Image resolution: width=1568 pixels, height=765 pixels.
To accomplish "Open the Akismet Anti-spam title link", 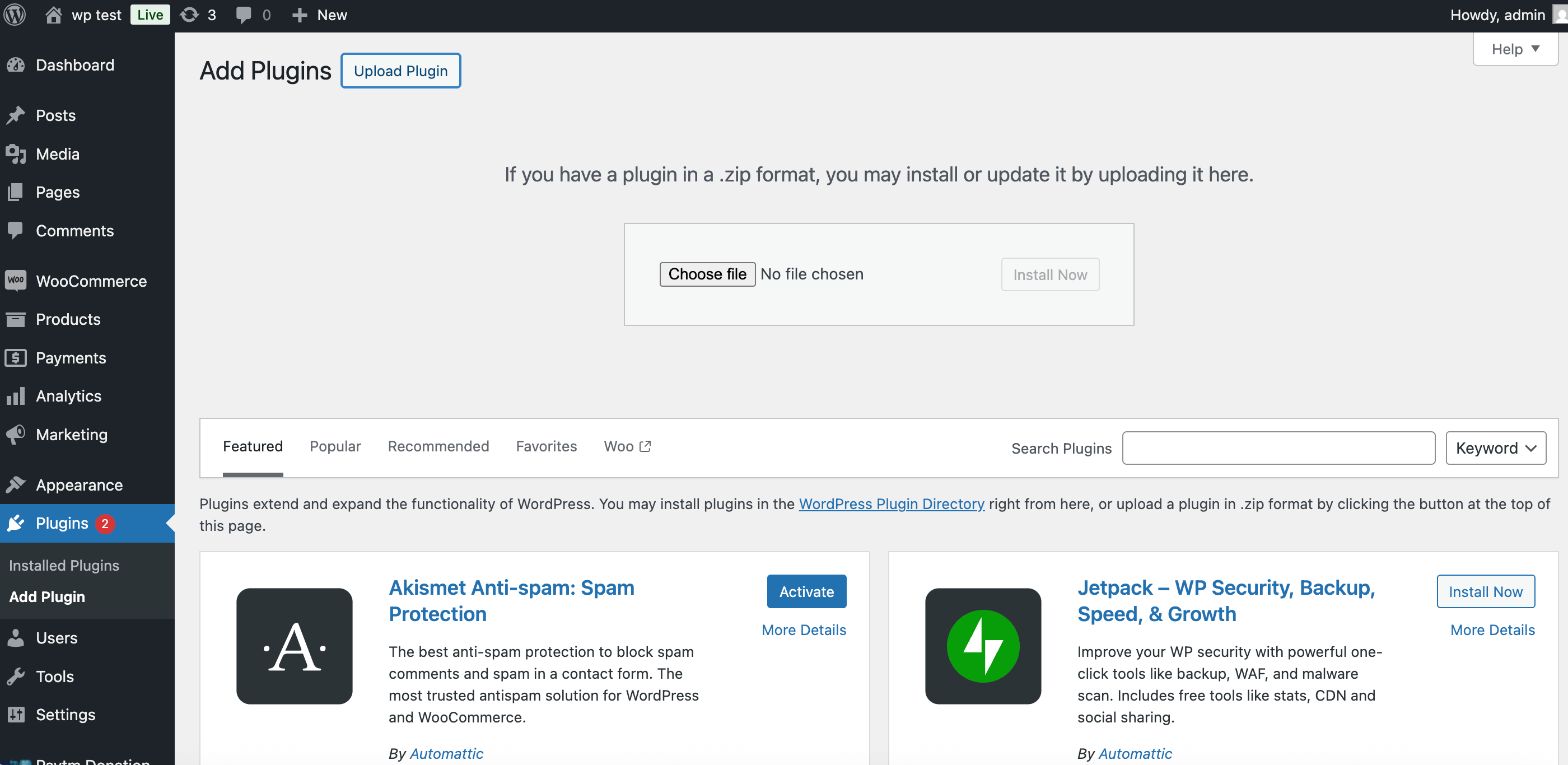I will pyautogui.click(x=511, y=601).
